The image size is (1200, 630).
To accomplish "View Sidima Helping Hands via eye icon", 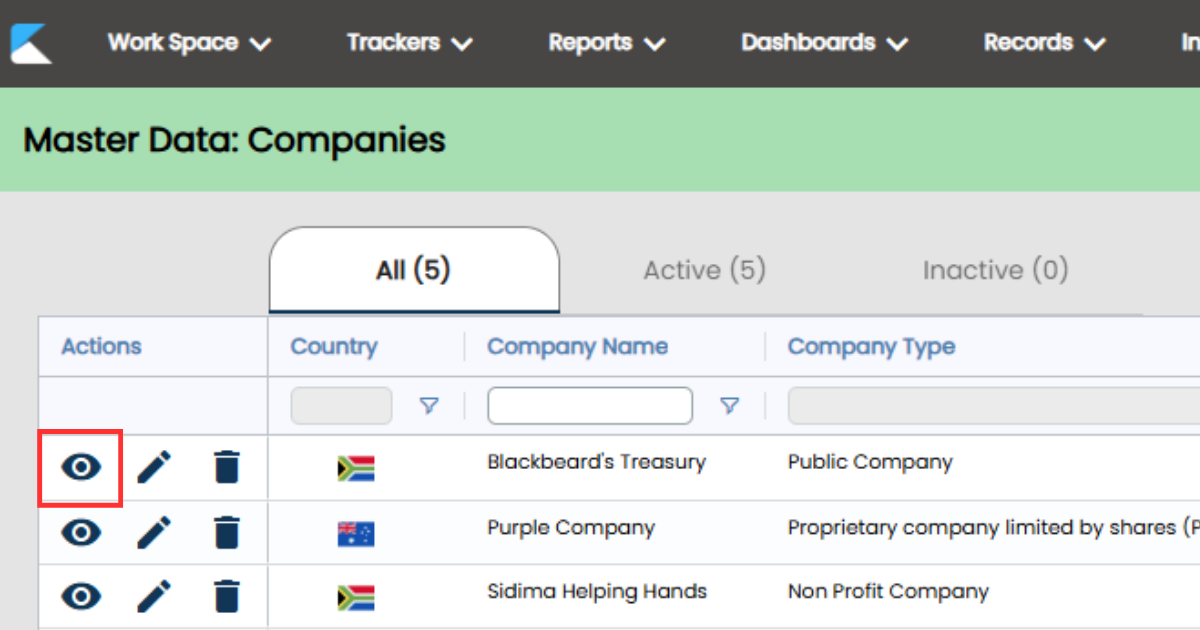I will click(81, 597).
